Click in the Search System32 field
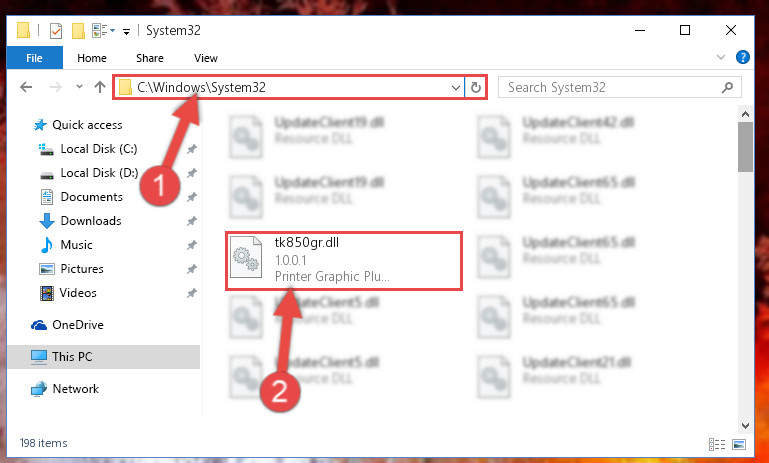This screenshot has width=769, height=463. [x=611, y=87]
